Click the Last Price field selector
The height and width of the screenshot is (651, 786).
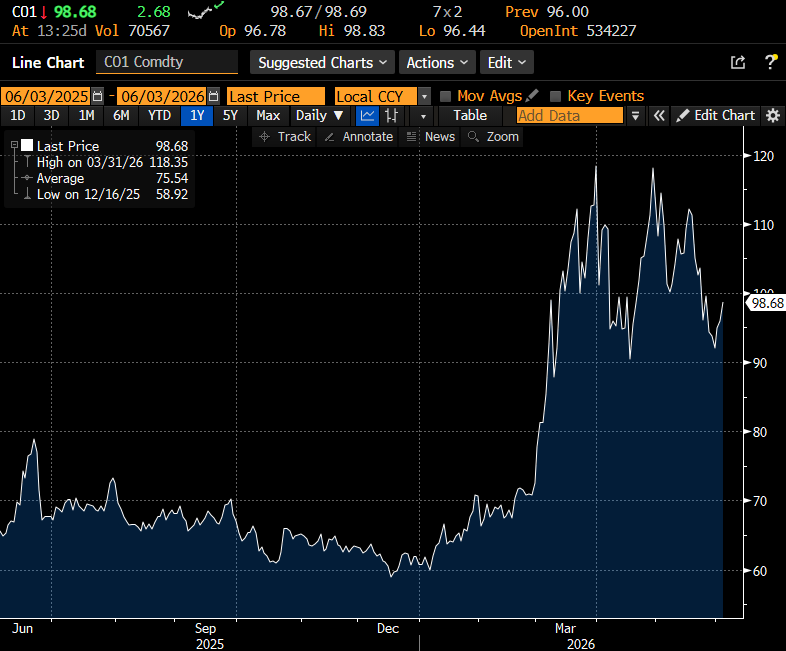click(x=276, y=96)
